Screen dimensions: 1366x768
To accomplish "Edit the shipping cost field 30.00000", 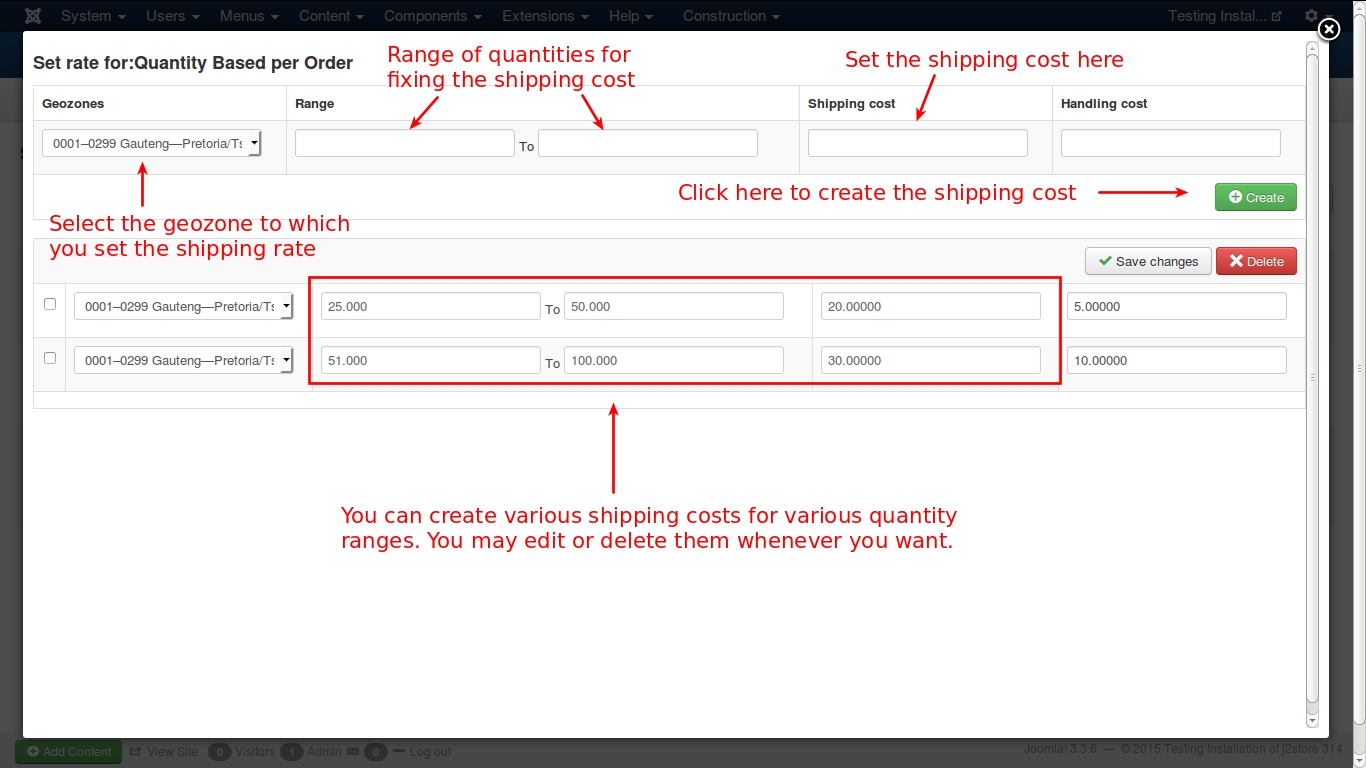I will click(931, 360).
